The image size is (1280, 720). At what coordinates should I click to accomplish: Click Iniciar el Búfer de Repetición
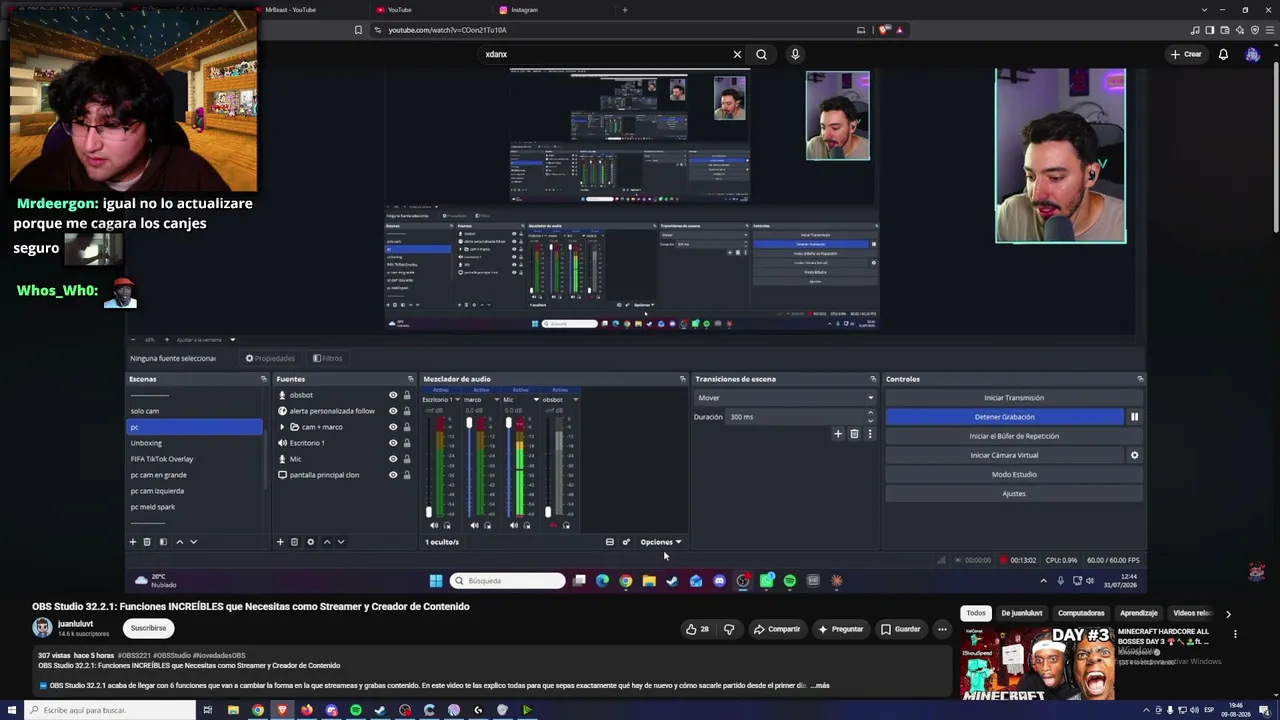[x=1014, y=436]
